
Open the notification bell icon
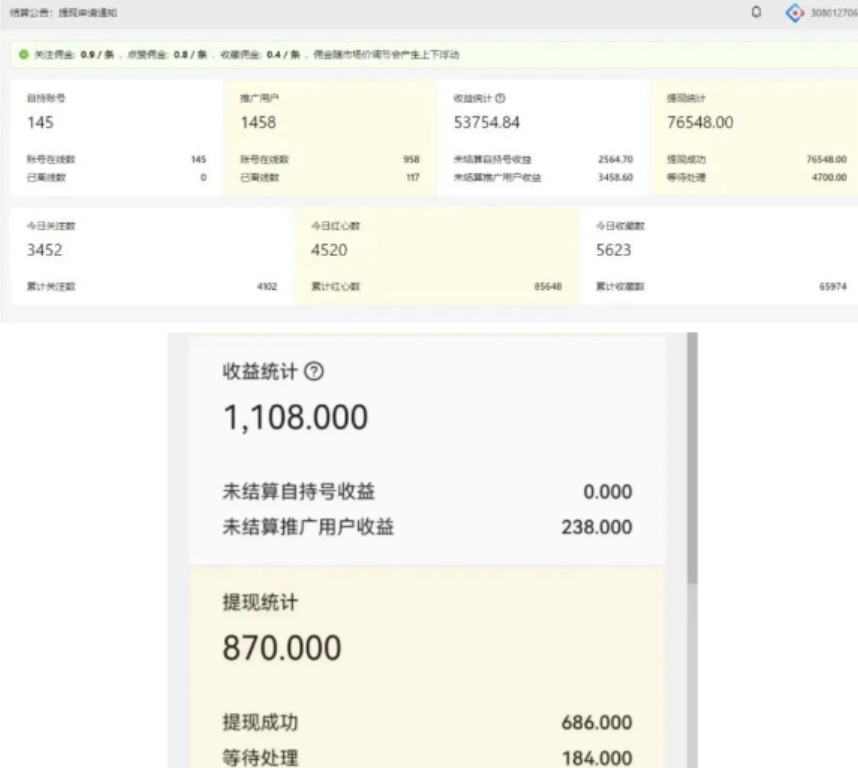click(x=756, y=12)
